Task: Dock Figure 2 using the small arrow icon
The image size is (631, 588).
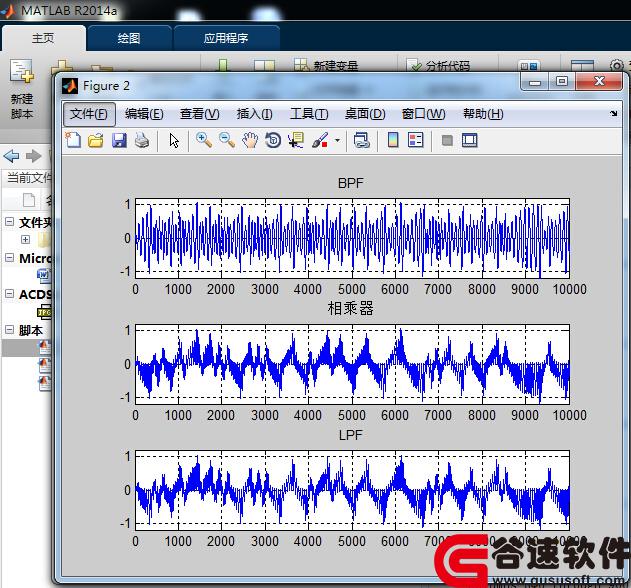Action: 613,113
